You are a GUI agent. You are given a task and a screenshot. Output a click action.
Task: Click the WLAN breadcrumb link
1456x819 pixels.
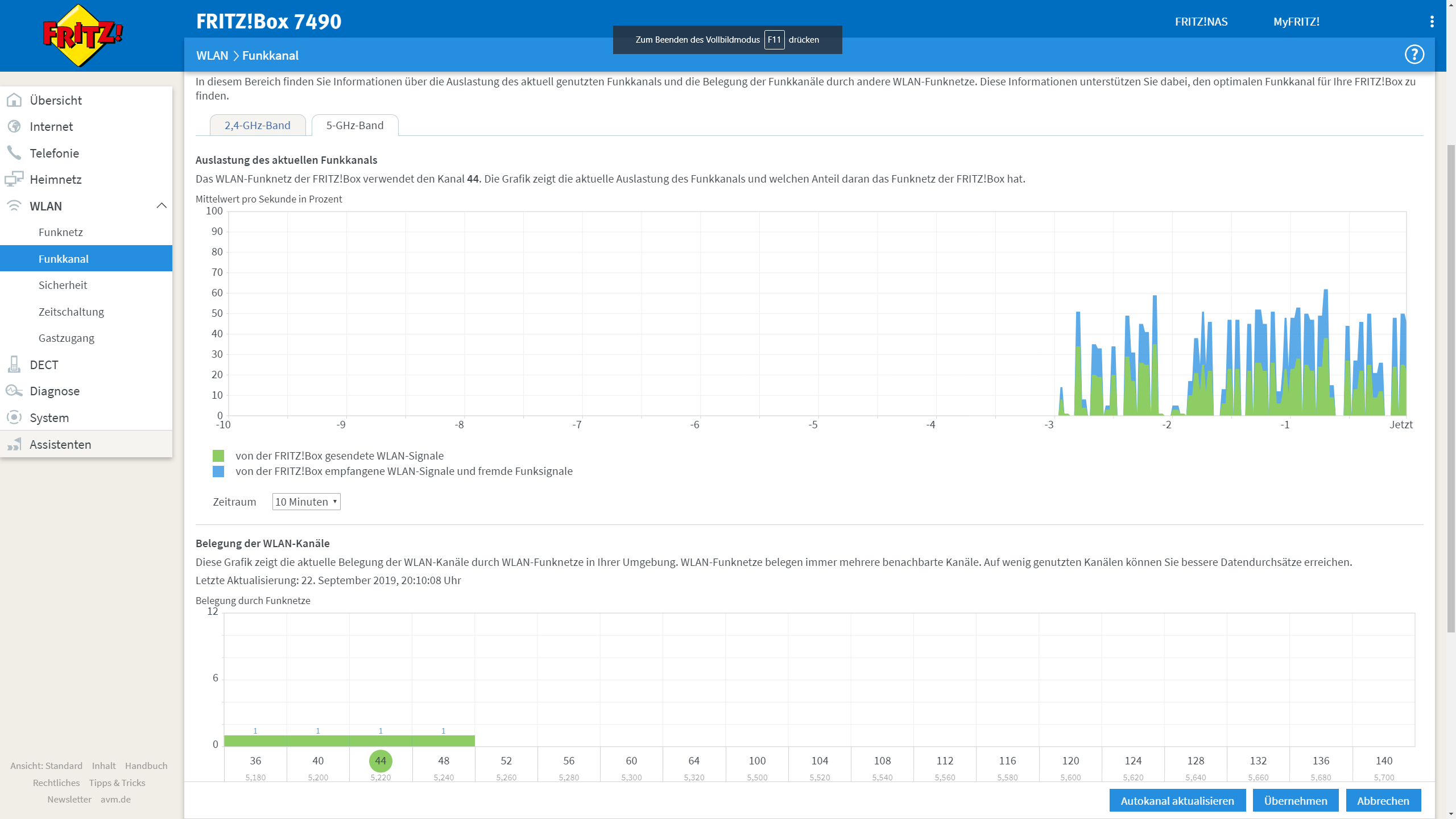pos(212,55)
